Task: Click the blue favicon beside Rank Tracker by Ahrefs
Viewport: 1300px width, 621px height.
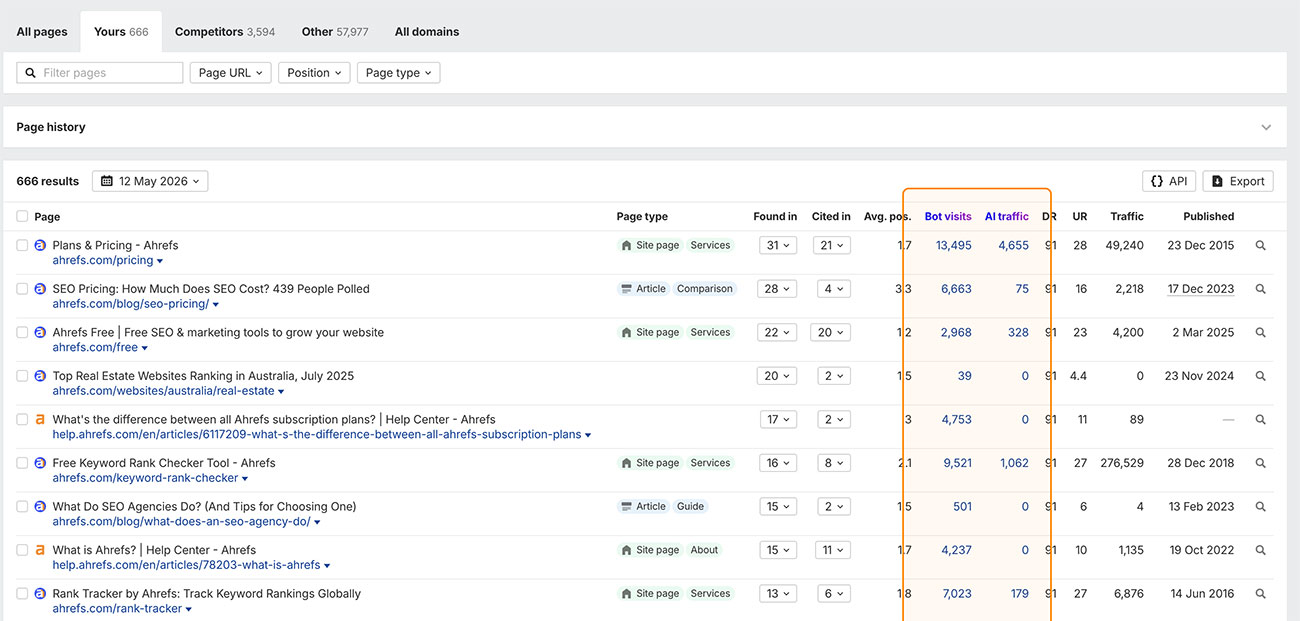Action: point(40,594)
